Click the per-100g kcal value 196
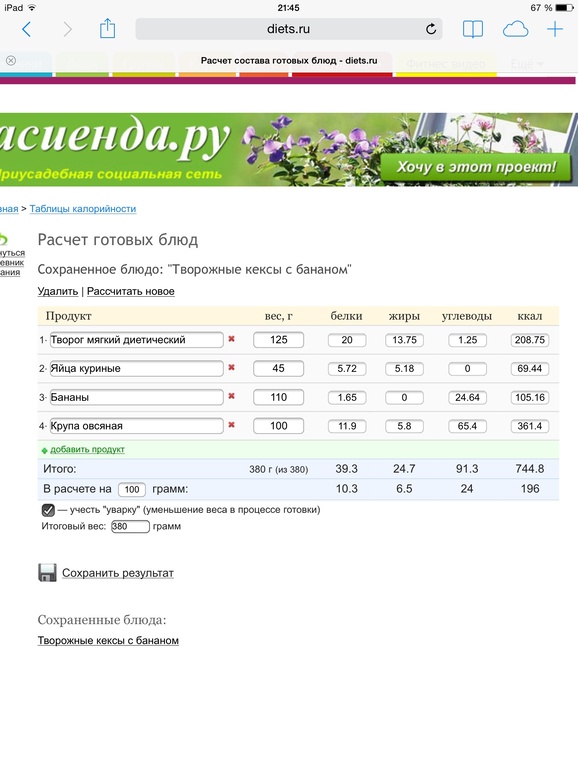 tap(530, 489)
